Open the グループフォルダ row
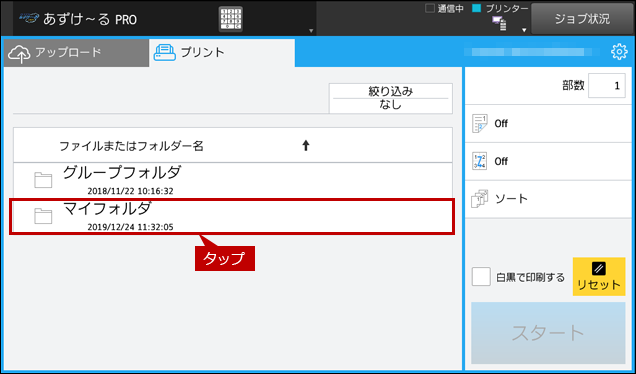 point(233,181)
